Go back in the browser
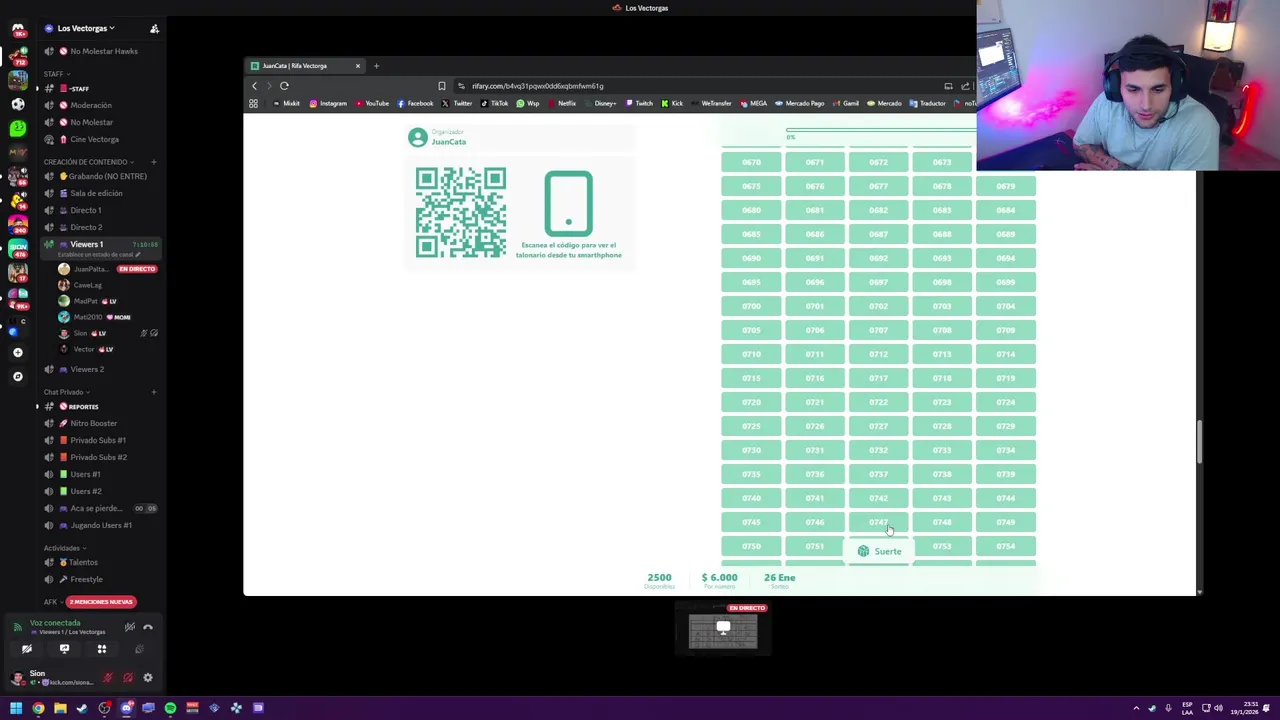Screen dimensions: 1280x720 (254, 86)
